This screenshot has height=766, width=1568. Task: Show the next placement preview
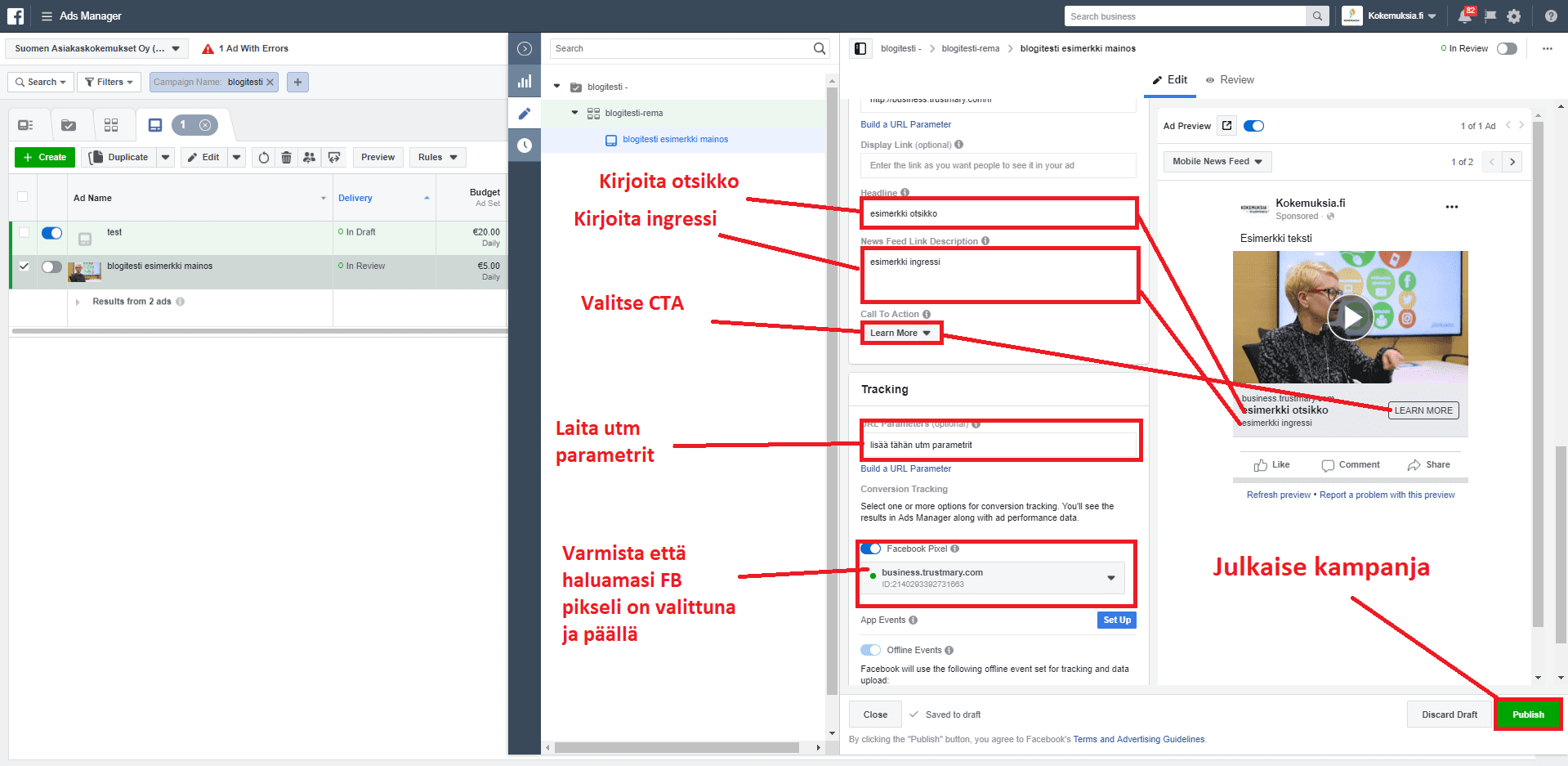point(1512,162)
